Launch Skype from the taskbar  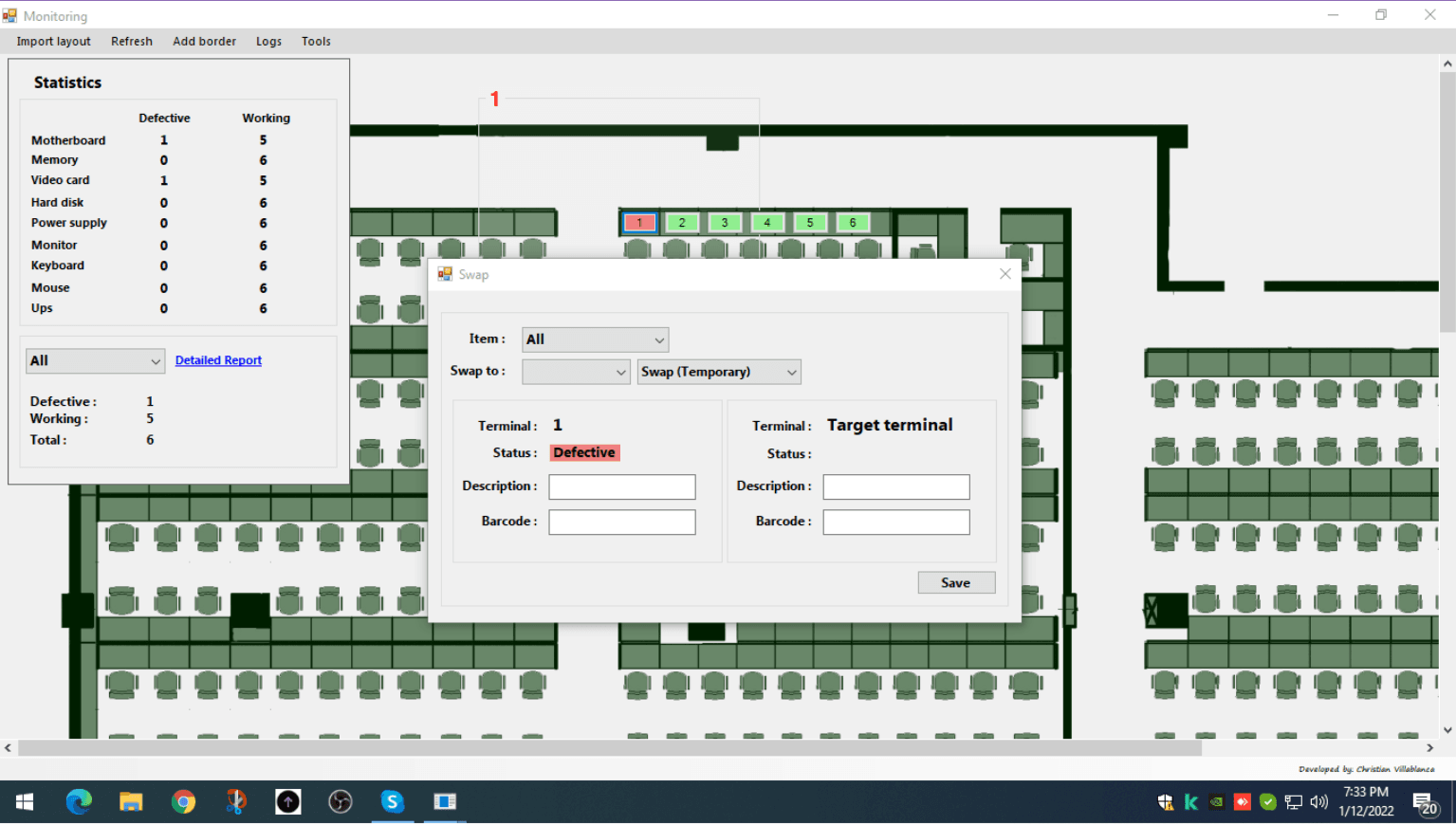tap(392, 801)
